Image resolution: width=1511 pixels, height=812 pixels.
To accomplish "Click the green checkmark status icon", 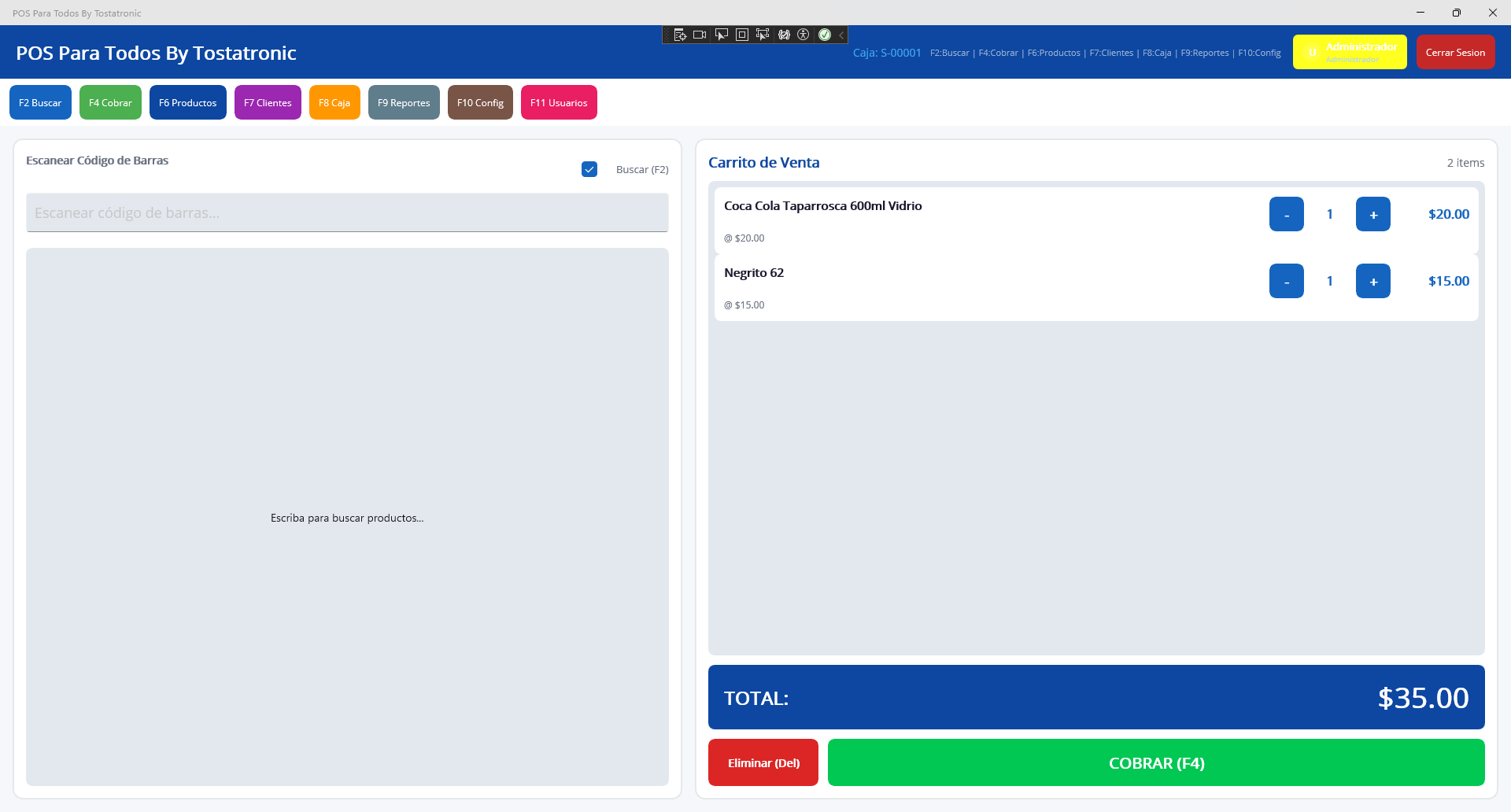I will tap(825, 35).
